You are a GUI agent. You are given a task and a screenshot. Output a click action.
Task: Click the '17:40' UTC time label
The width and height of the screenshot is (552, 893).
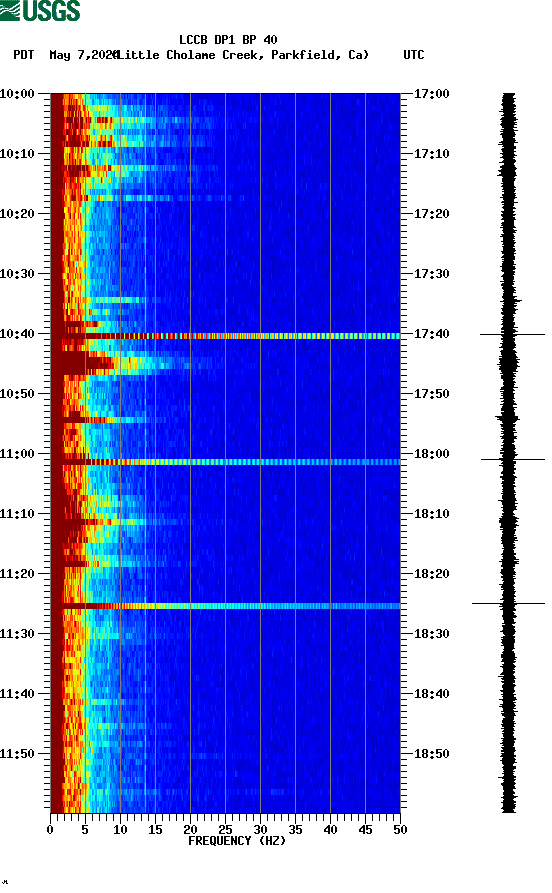click(432, 334)
